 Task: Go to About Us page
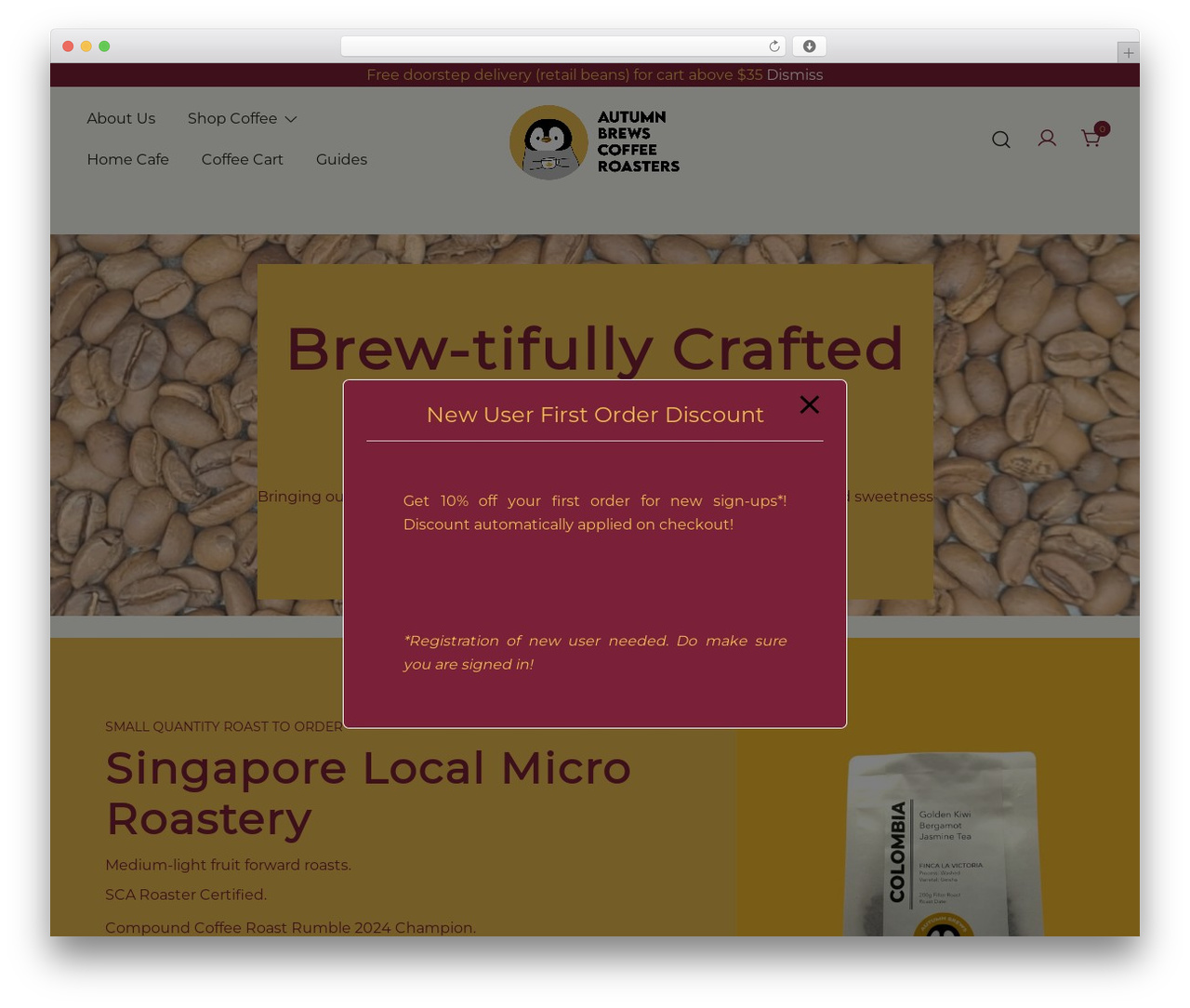[x=121, y=118]
